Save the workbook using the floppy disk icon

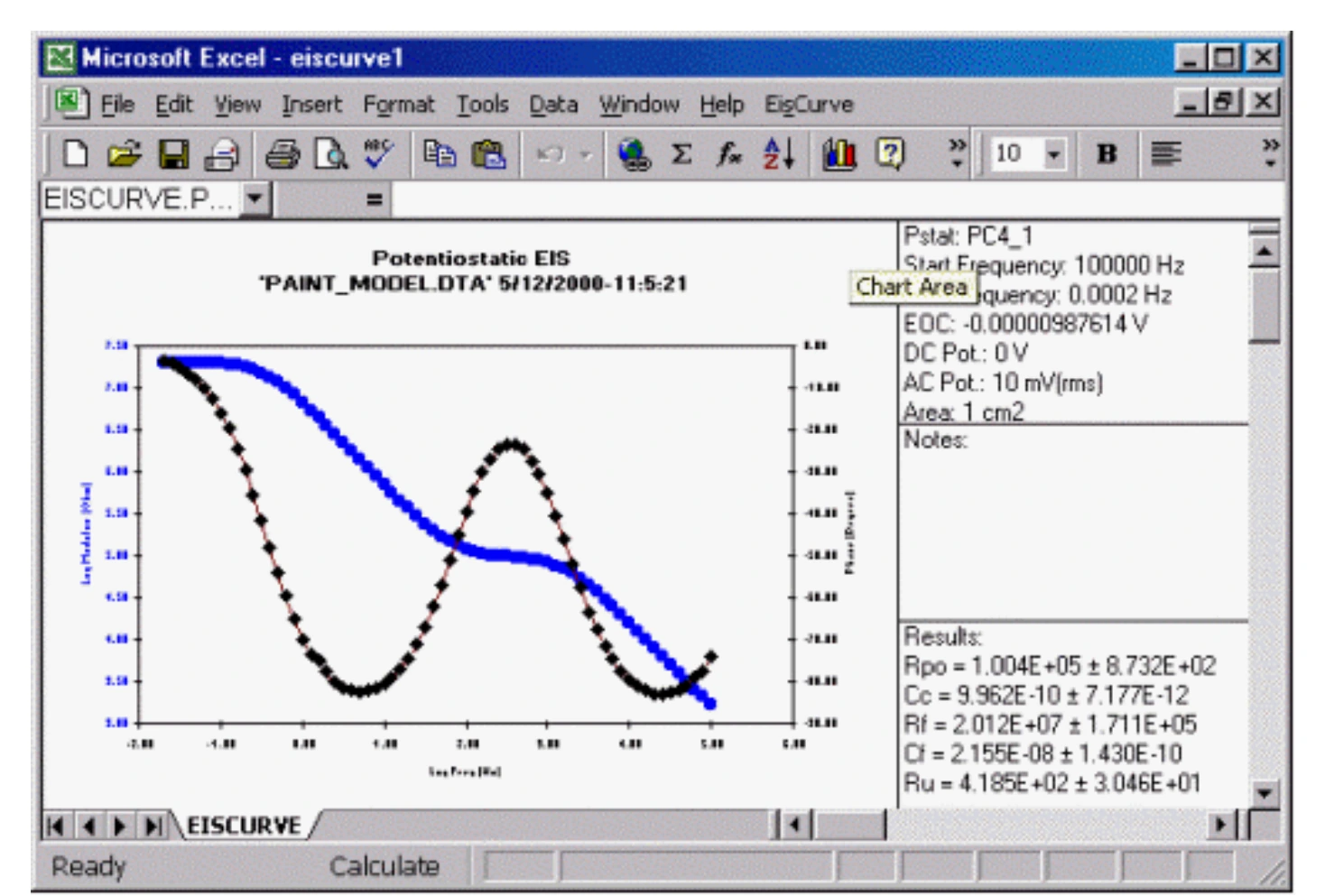click(173, 154)
